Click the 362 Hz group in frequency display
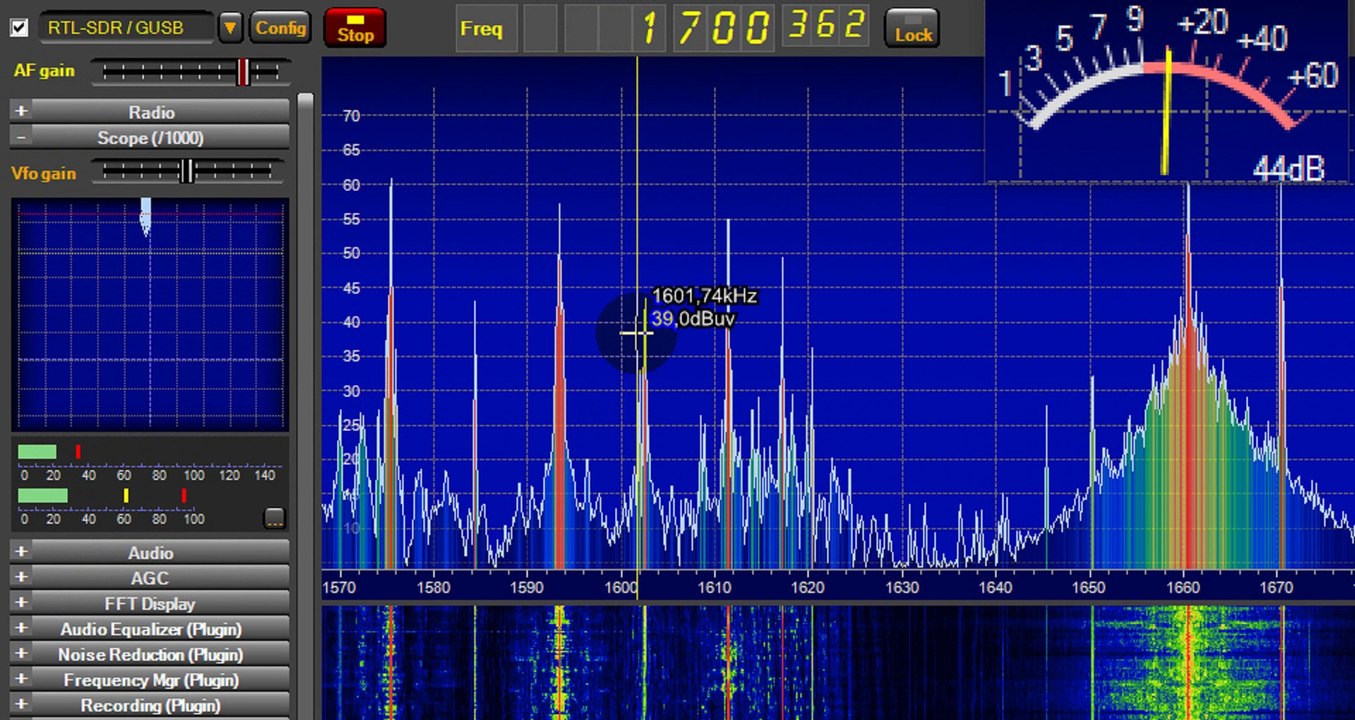 coord(826,26)
